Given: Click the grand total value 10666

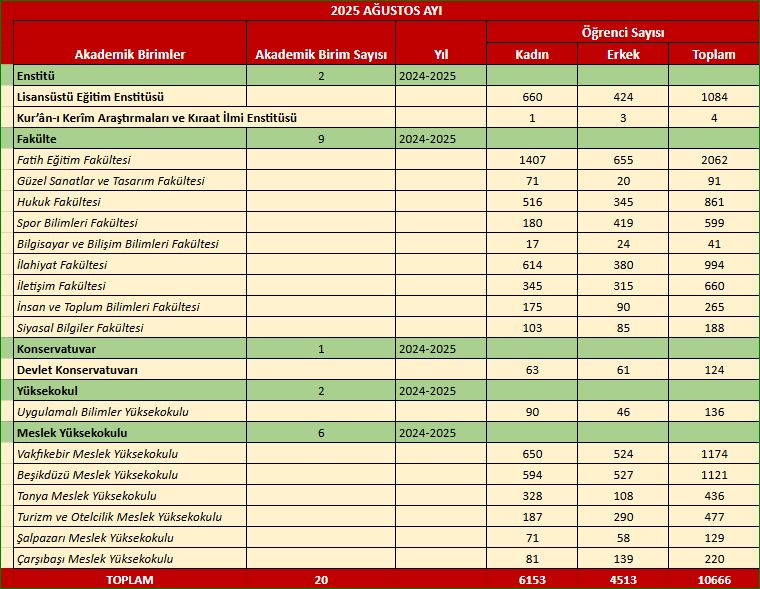Looking at the screenshot, I should (714, 579).
